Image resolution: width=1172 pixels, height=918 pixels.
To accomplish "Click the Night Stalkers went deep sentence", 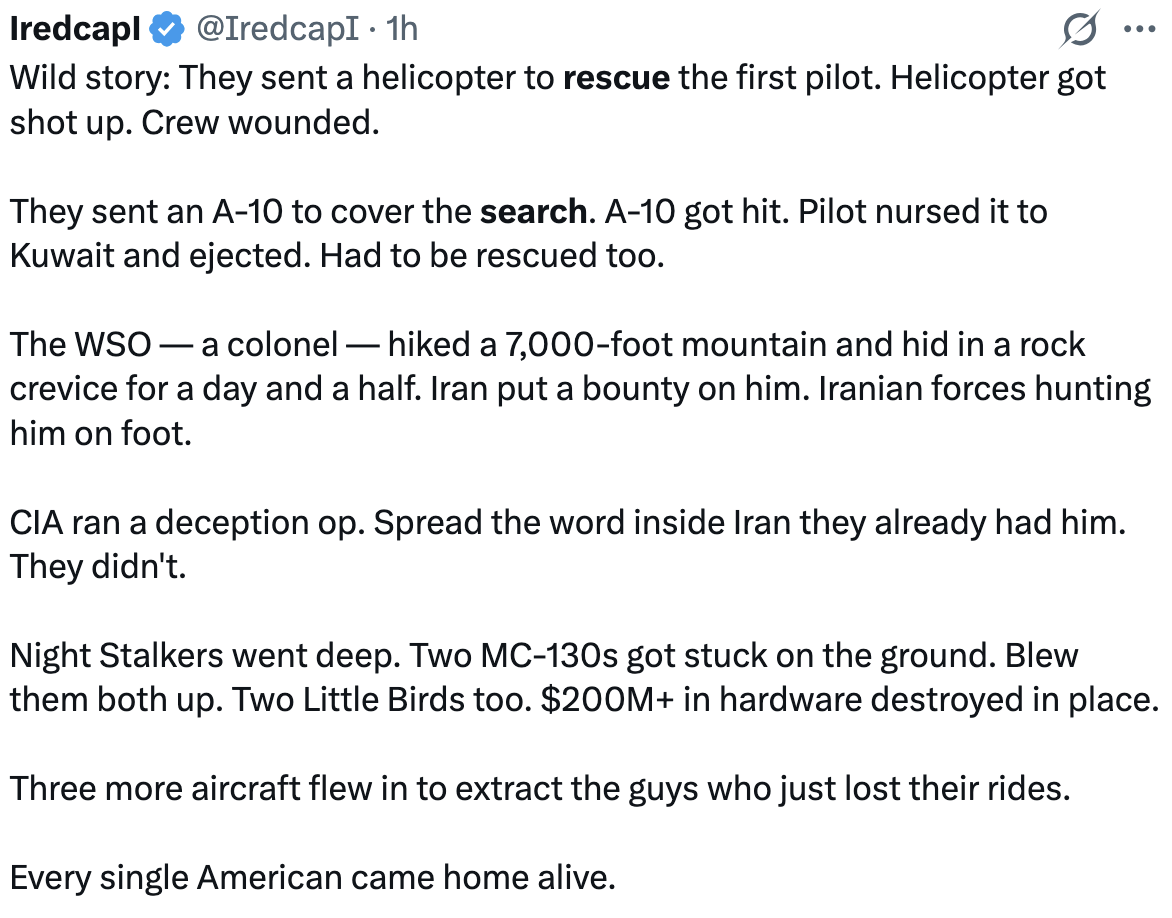I will pos(206,656).
